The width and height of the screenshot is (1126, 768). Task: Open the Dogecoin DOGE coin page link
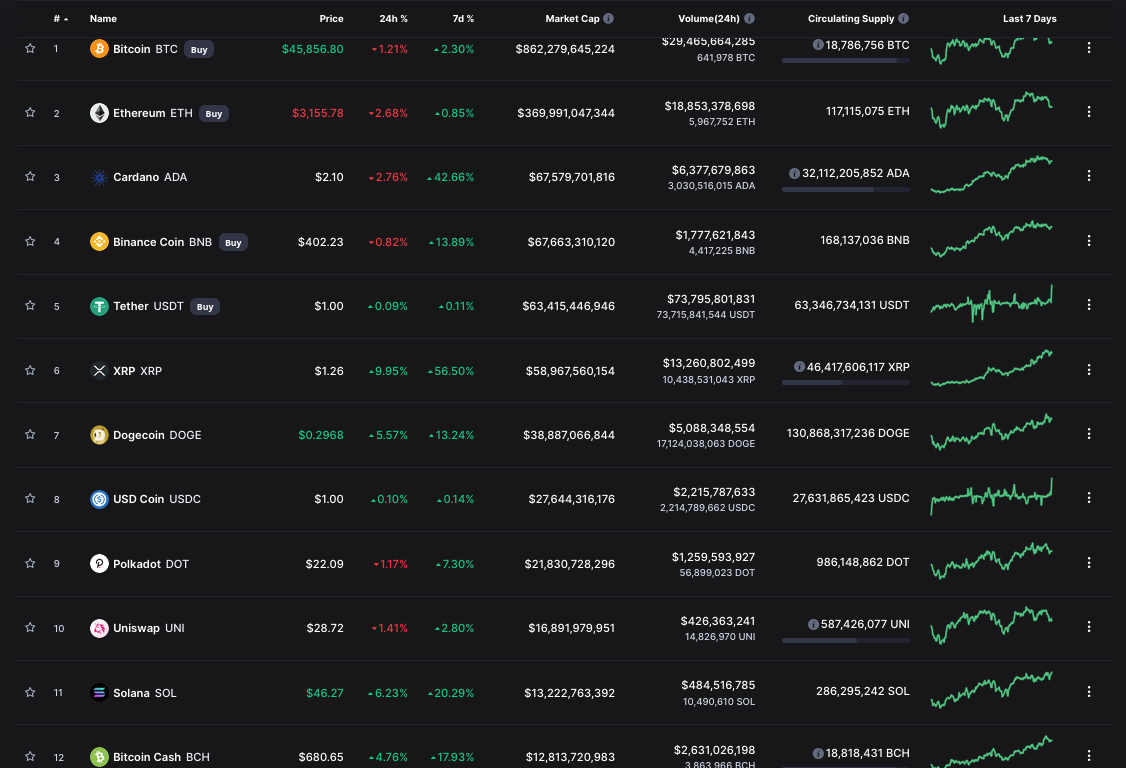(157, 435)
